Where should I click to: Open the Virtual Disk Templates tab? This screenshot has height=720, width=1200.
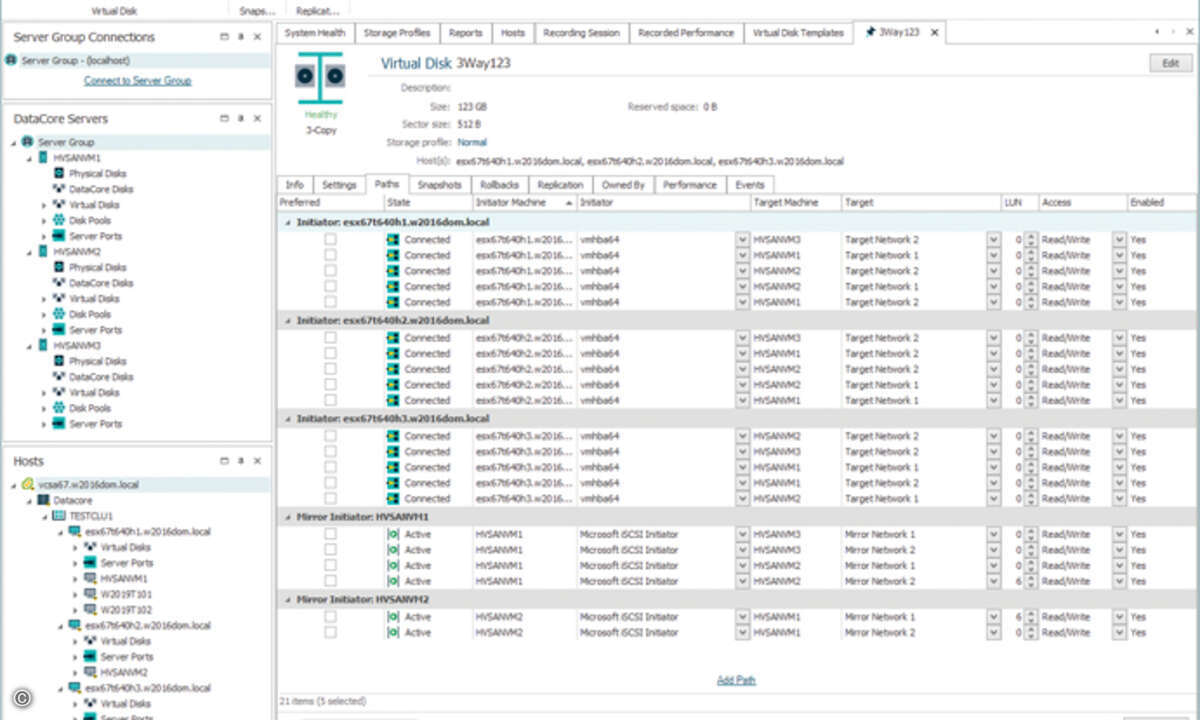coord(798,33)
